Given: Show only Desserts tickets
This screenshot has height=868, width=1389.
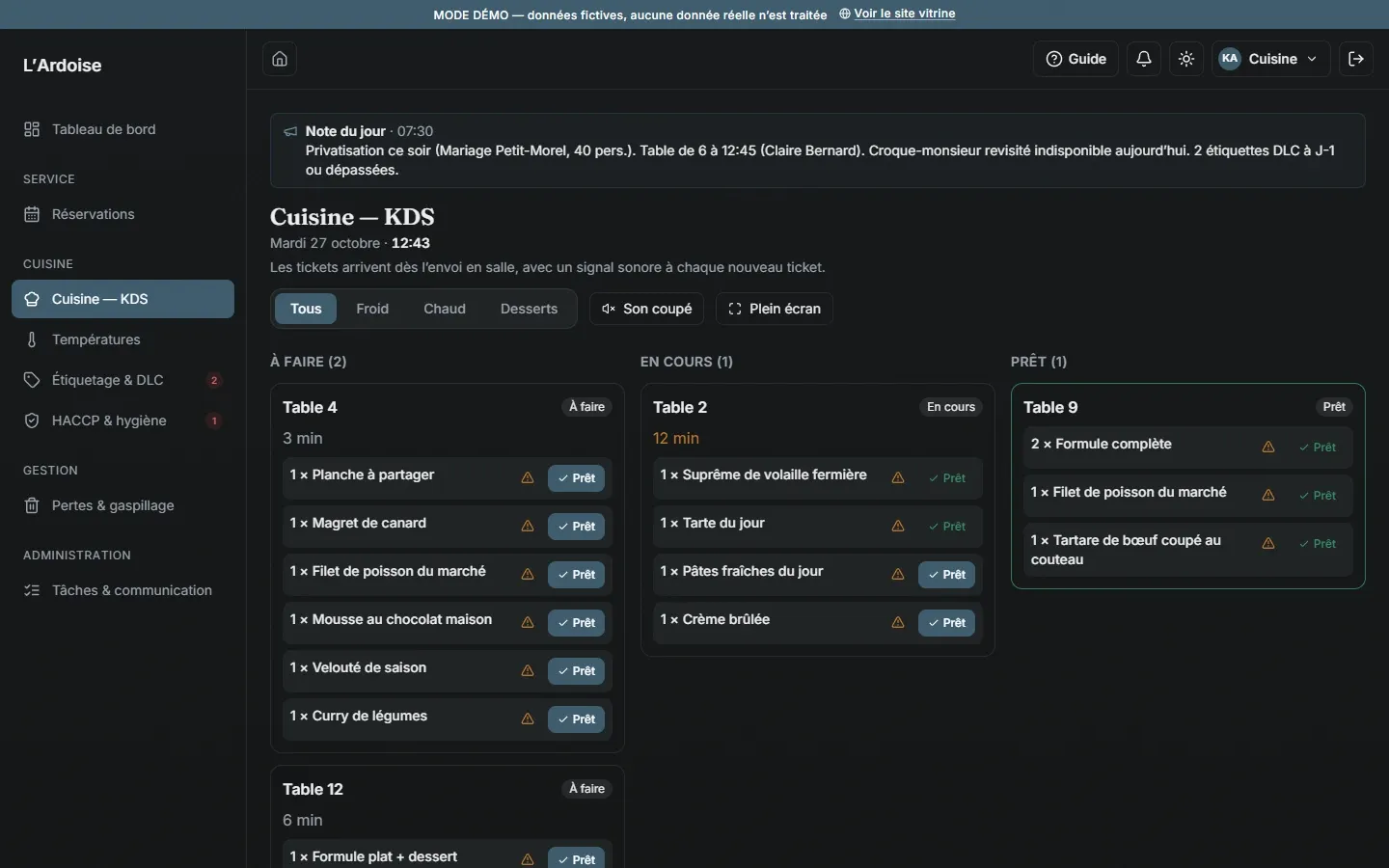Looking at the screenshot, I should tap(529, 309).
